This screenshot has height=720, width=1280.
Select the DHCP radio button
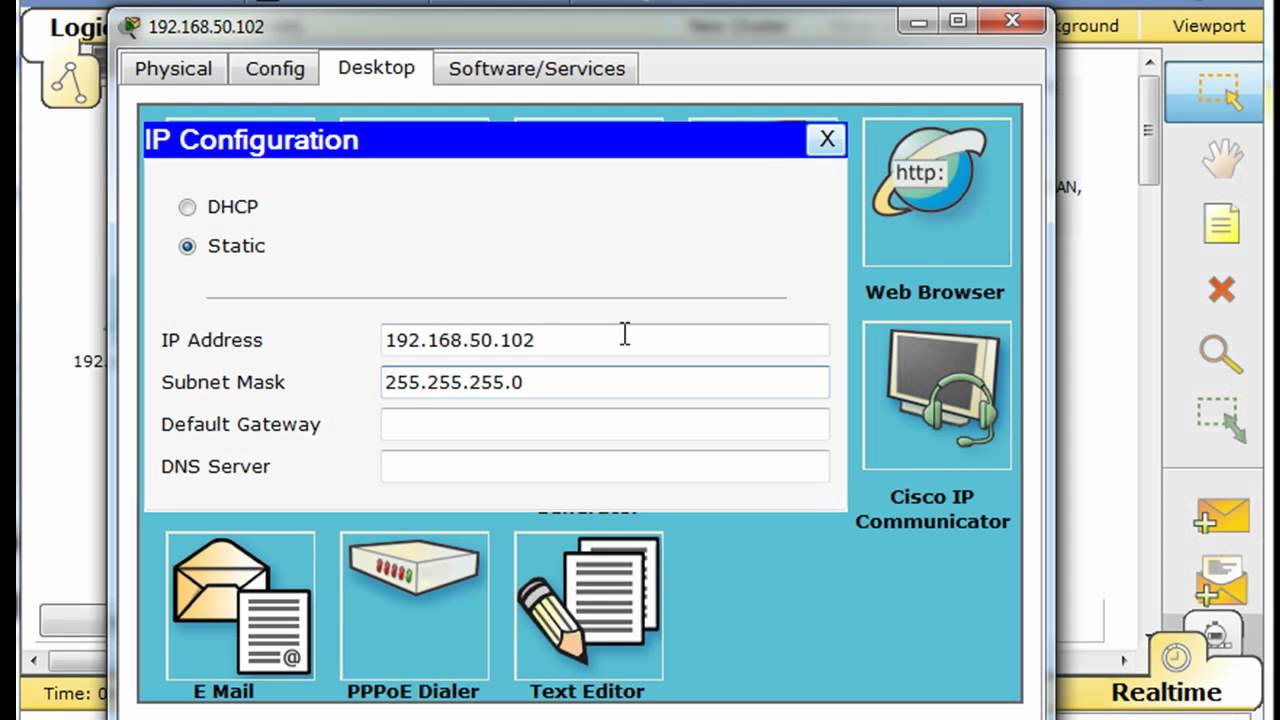(x=187, y=208)
